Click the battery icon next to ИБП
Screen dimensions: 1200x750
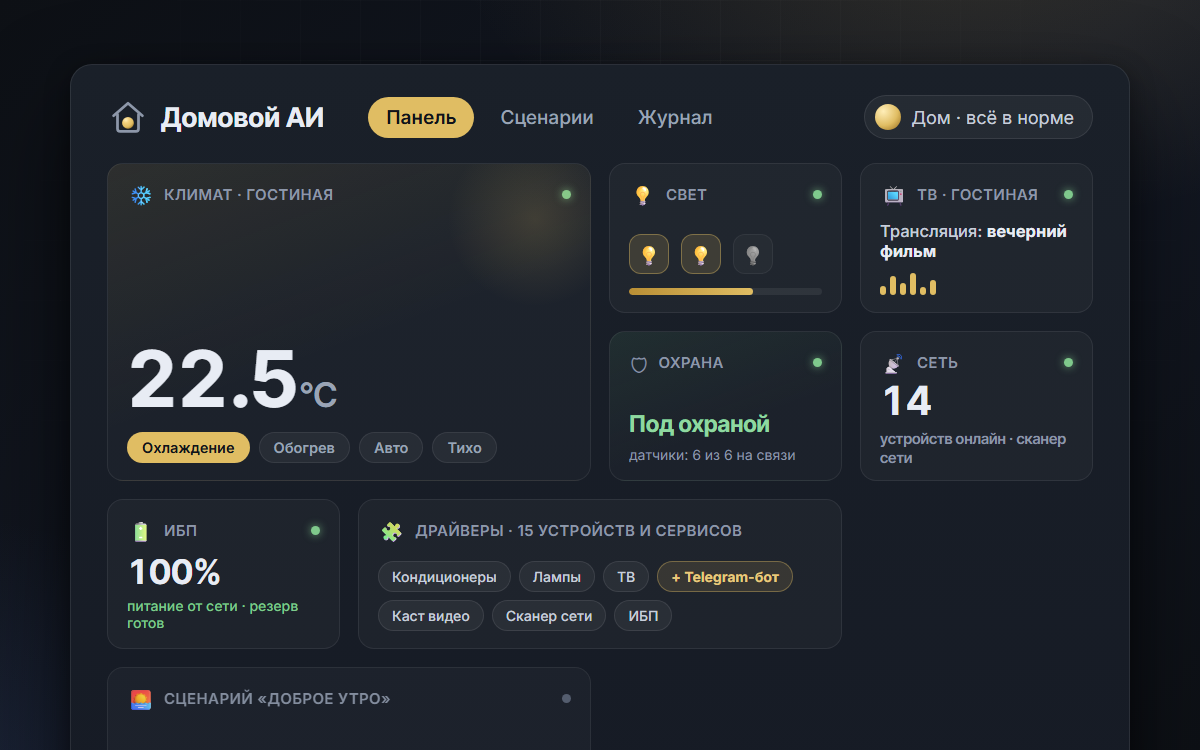pyautogui.click(x=141, y=531)
